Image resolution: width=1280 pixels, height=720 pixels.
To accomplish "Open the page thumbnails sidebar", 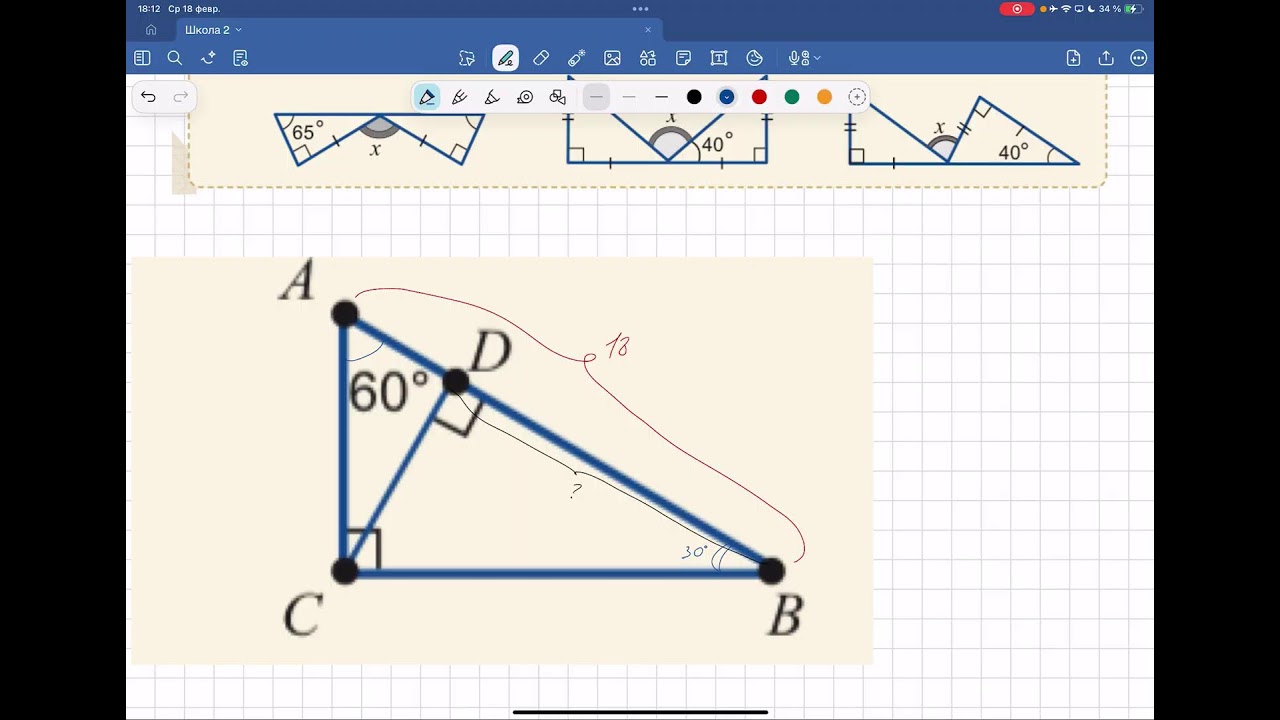I will (x=142, y=58).
